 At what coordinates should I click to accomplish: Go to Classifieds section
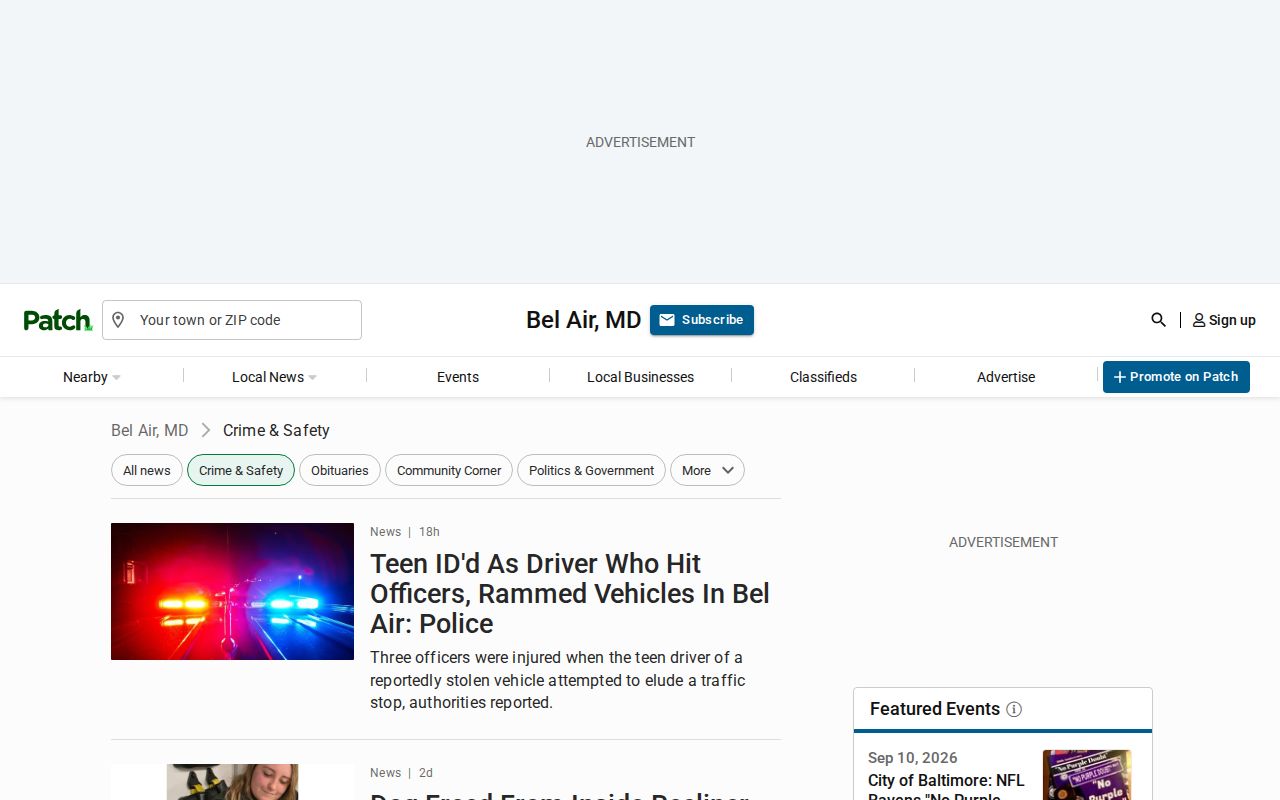(823, 377)
